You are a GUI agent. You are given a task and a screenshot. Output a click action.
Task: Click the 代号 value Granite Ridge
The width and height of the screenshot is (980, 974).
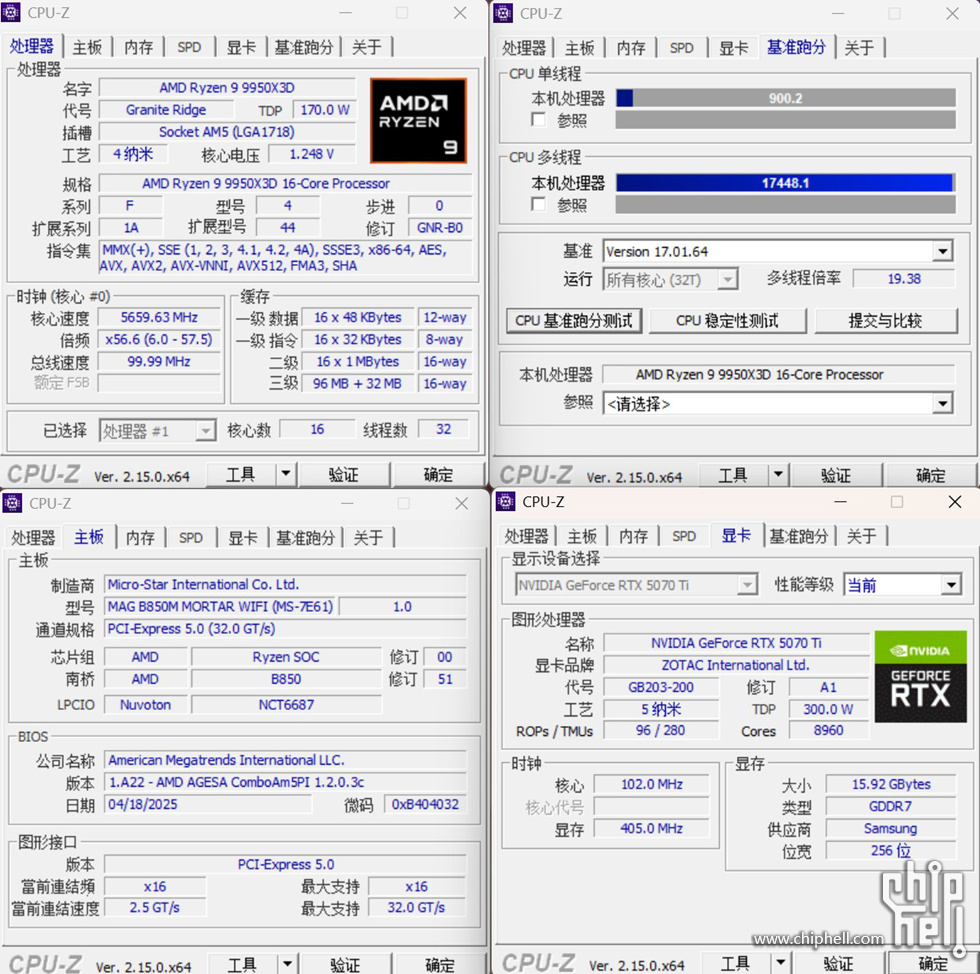(166, 110)
